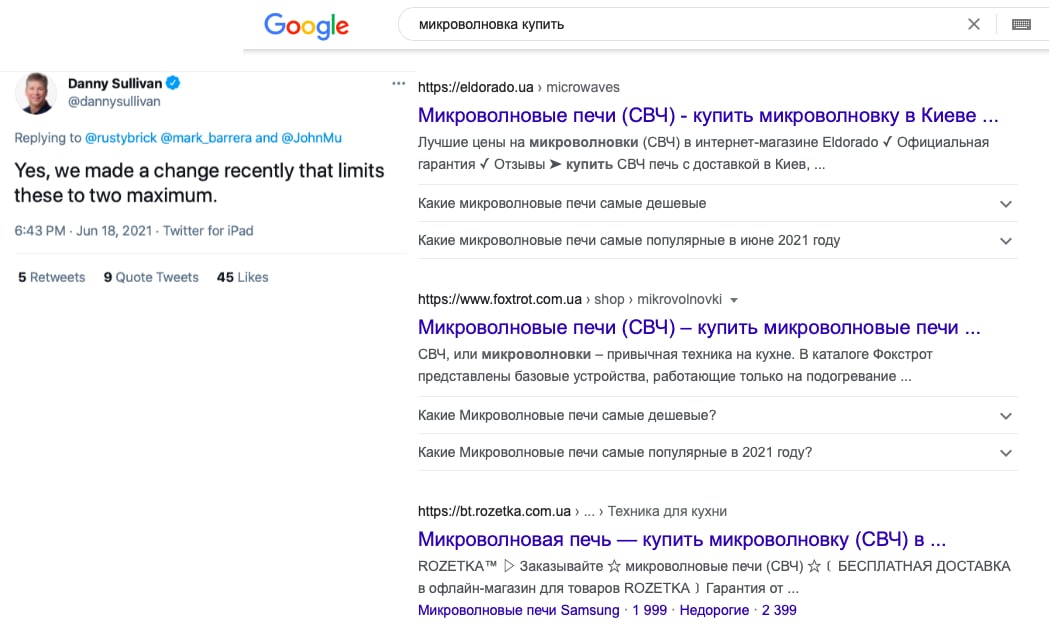Screen dimensions: 1049x643
Task: View the 9 Quote Tweets
Action: tap(151, 277)
